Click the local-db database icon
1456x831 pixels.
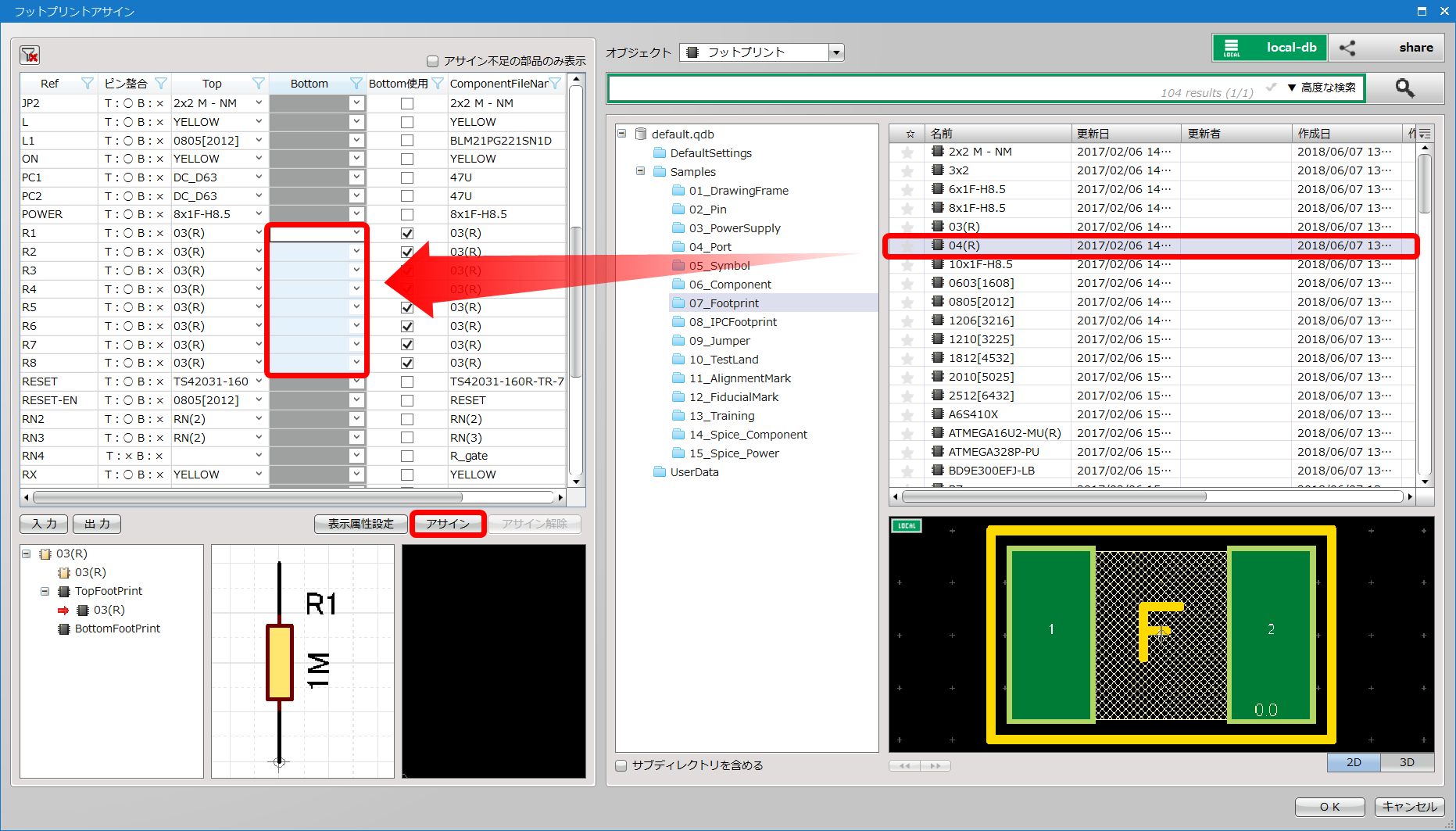click(1232, 48)
